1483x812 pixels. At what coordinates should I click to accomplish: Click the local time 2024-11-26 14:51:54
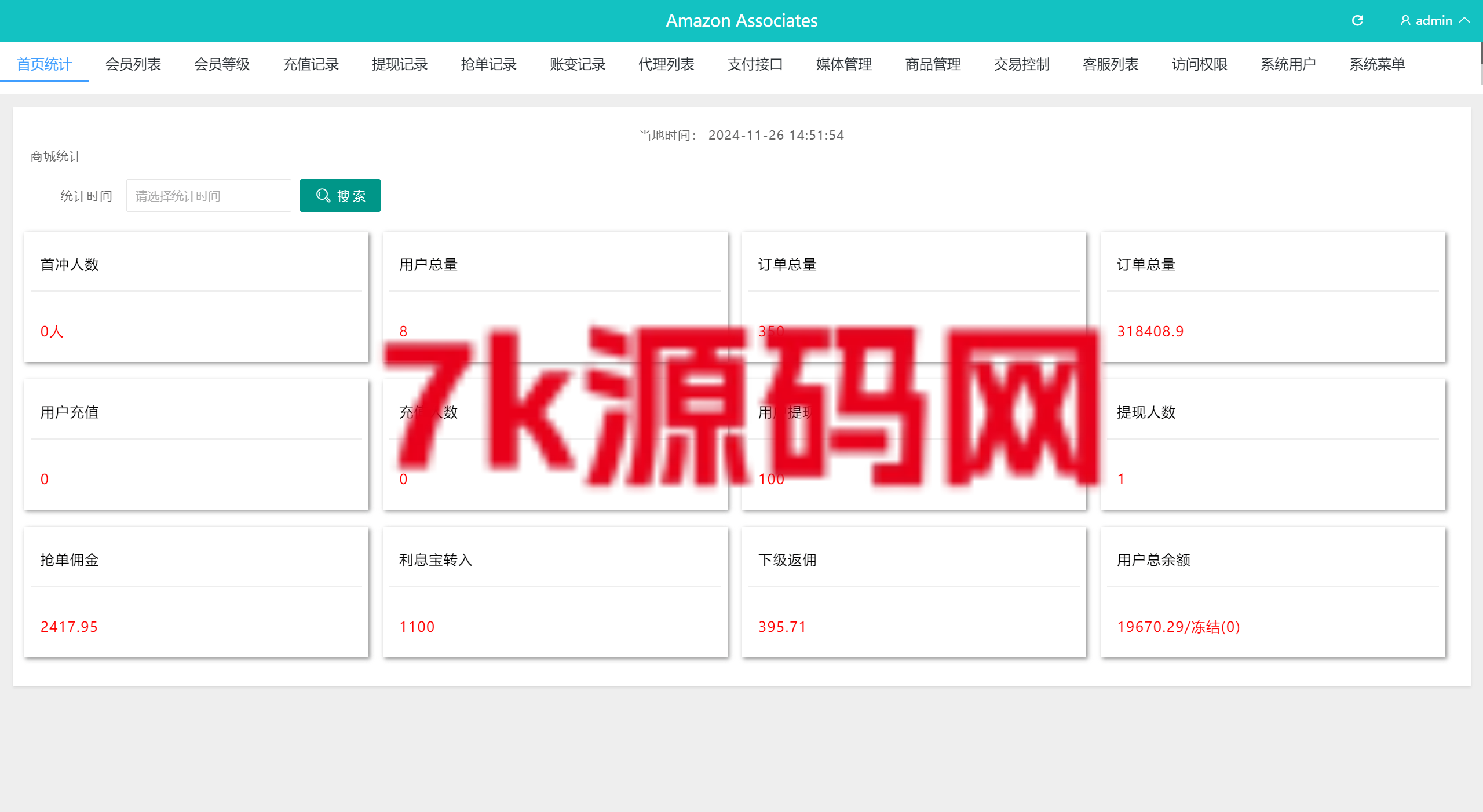(x=776, y=135)
